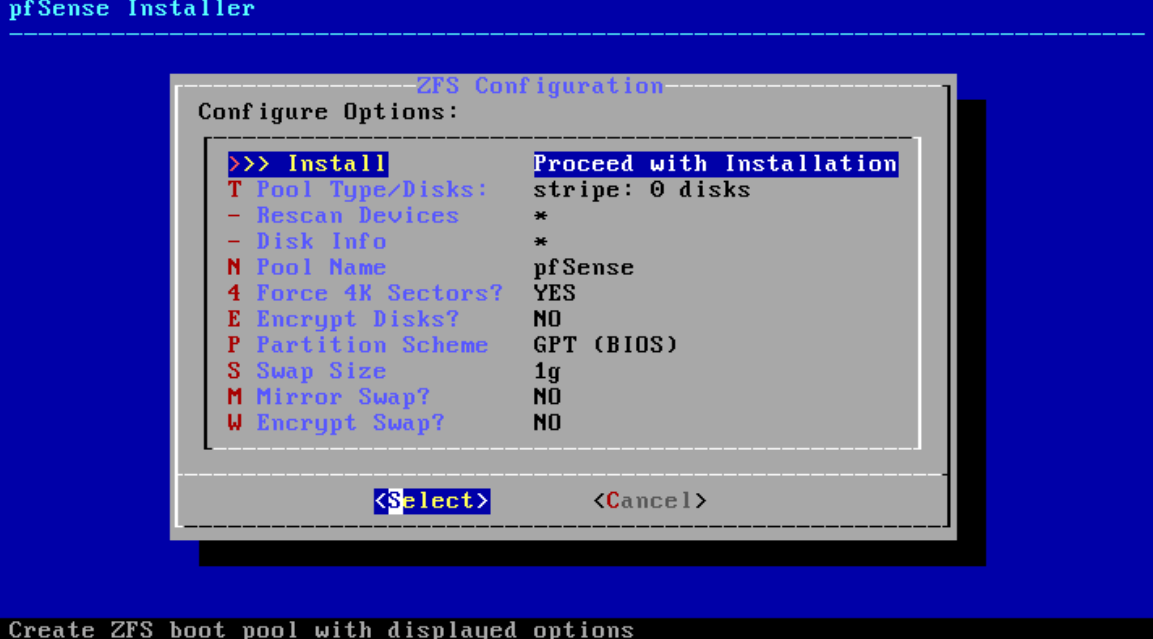Open the Partition Scheme option
The height and width of the screenshot is (639, 1153).
[371, 345]
